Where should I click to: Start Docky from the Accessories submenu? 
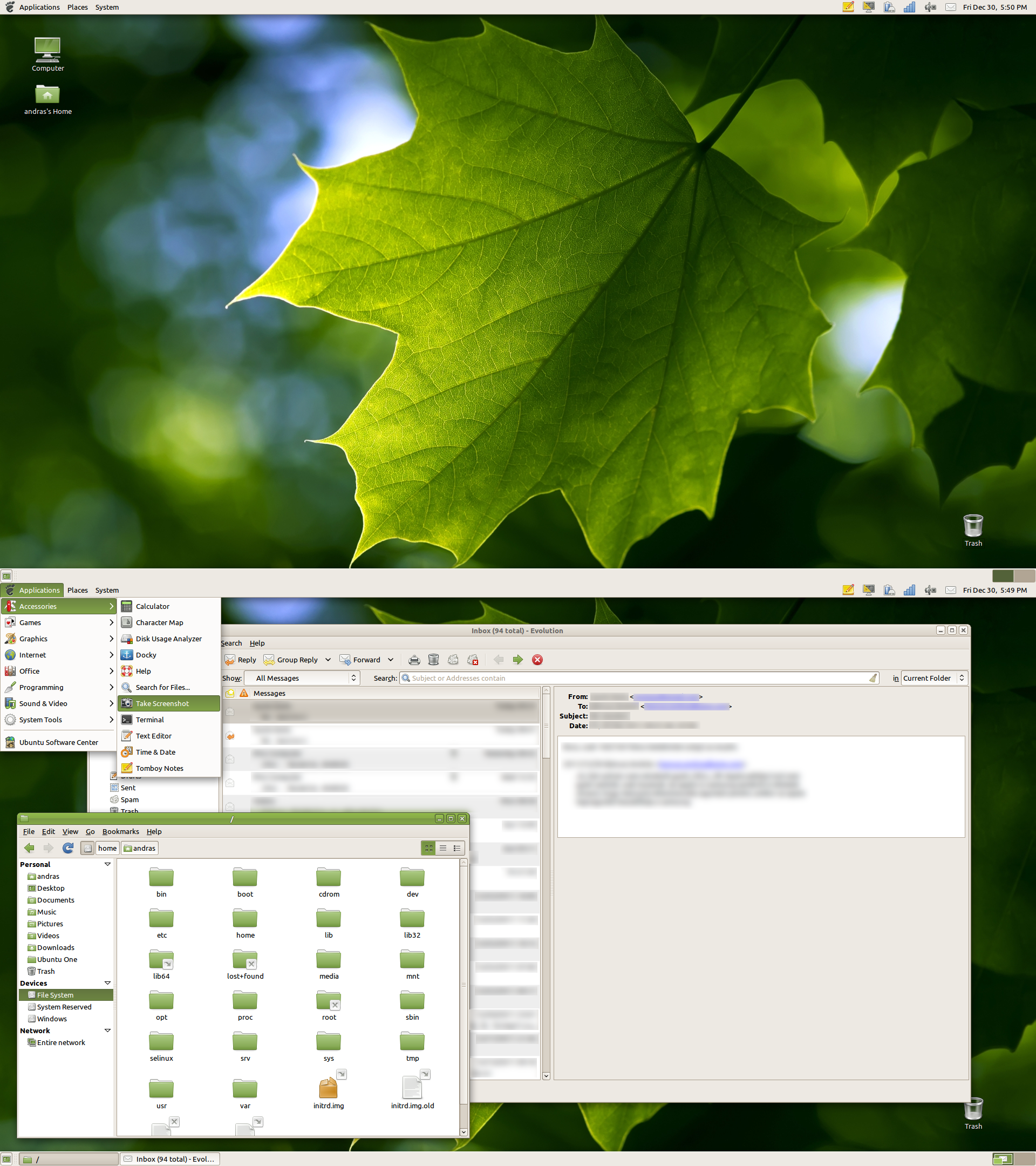(x=169, y=655)
